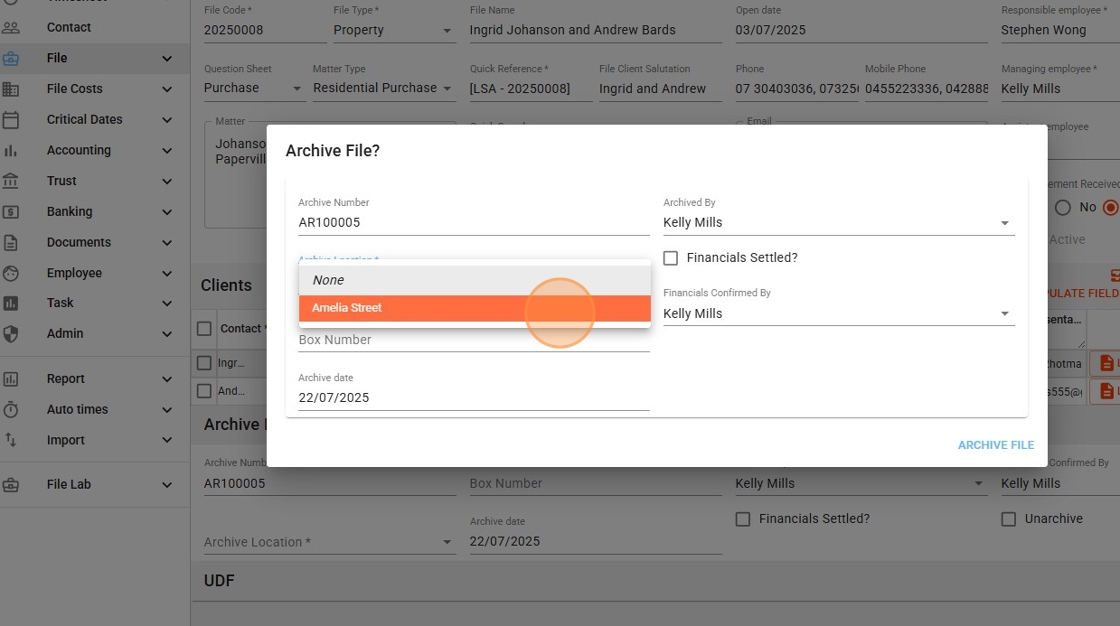Click the Critical Dates calendar icon
This screenshot has width=1120, height=626.
(11, 120)
